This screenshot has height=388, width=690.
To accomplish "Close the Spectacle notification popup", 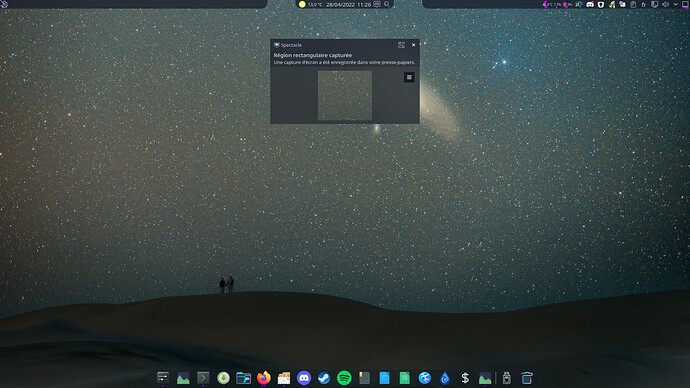I will coord(413,45).
